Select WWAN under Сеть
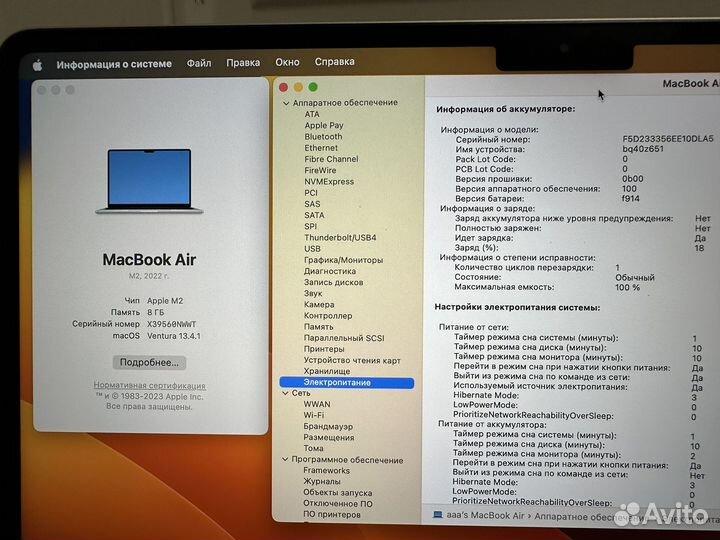 click(316, 404)
